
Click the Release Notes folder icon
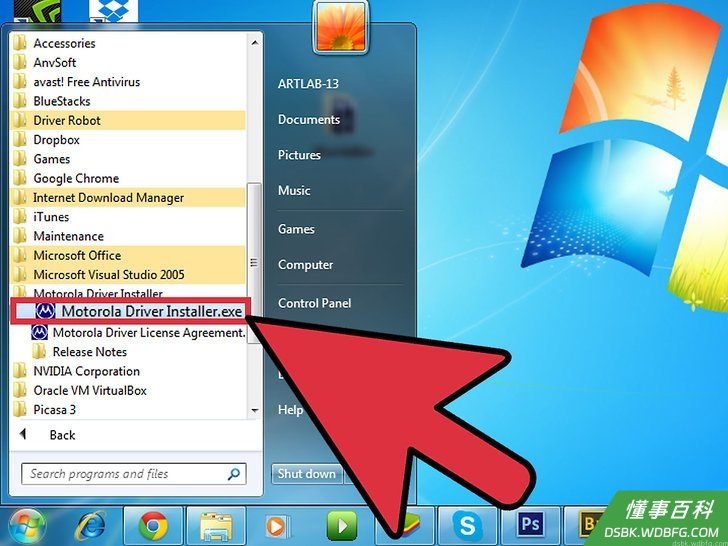(x=39, y=352)
